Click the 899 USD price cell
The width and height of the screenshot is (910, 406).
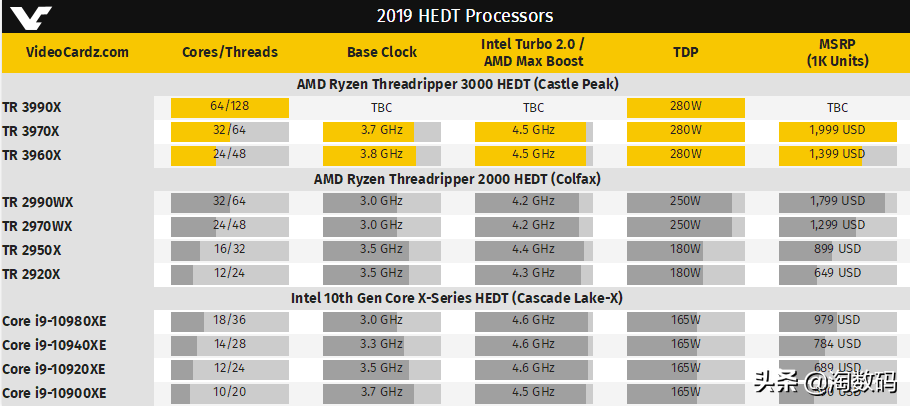[837, 251]
